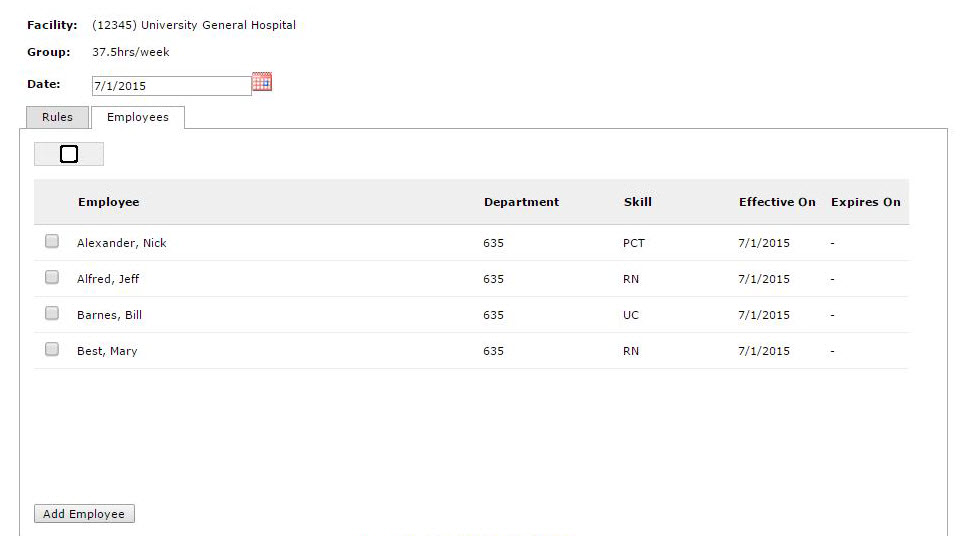Click the Department column header

tap(521, 202)
